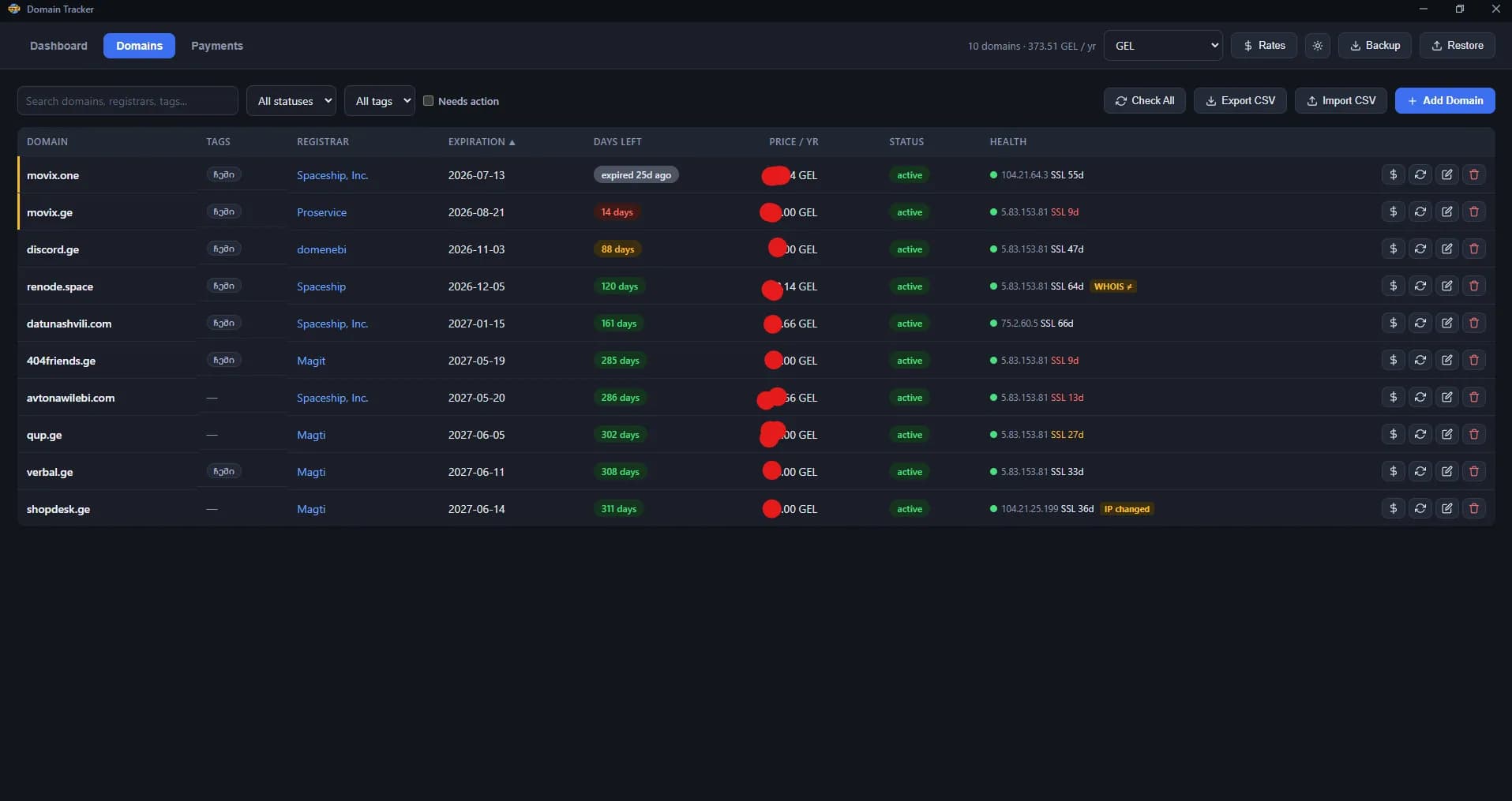Click the expired 25d ago badge
This screenshot has height=801, width=1512.
[636, 175]
